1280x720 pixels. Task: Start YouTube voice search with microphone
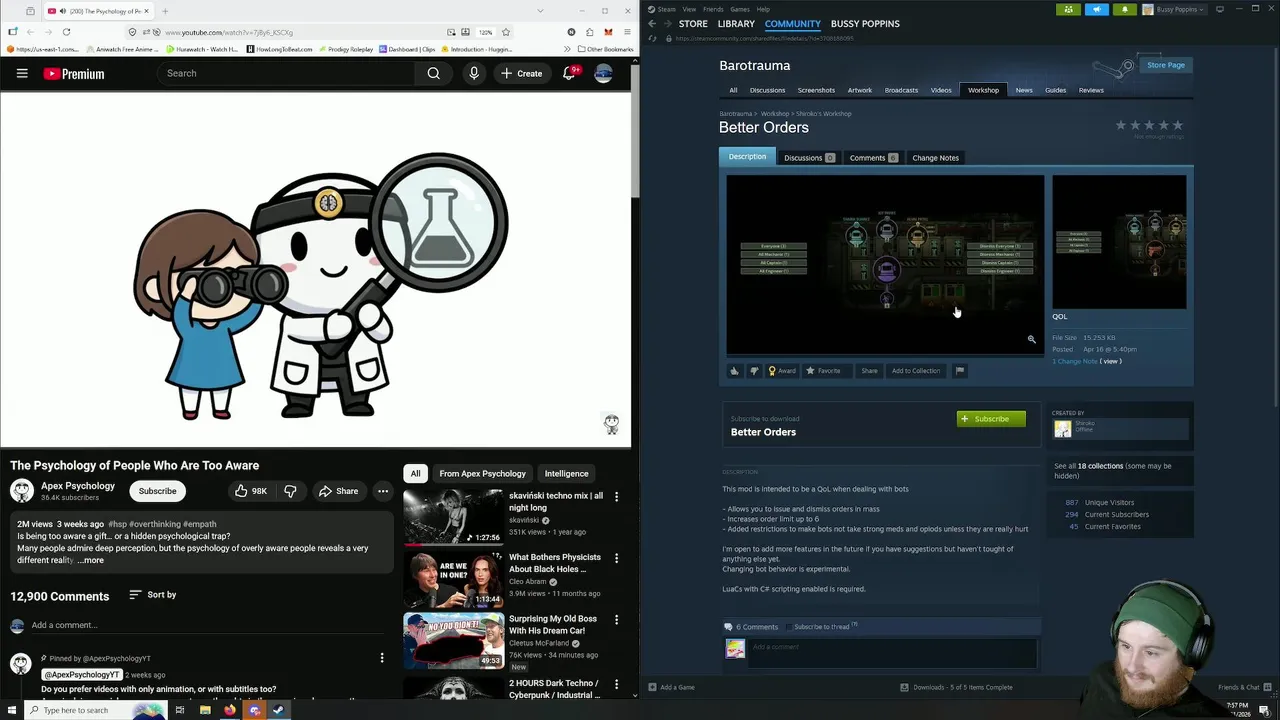474,73
